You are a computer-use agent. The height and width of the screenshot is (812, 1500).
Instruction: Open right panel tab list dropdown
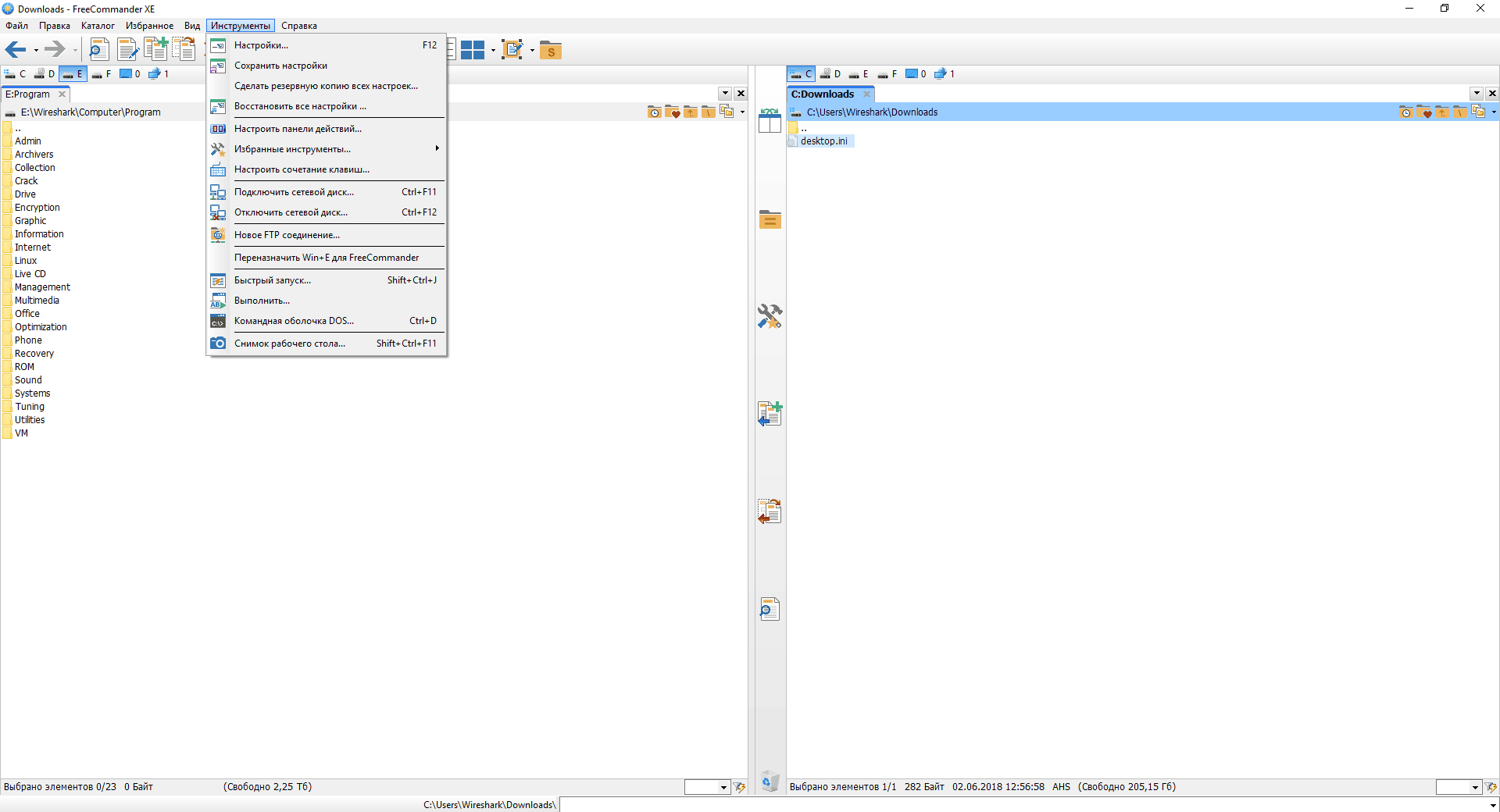(1477, 94)
